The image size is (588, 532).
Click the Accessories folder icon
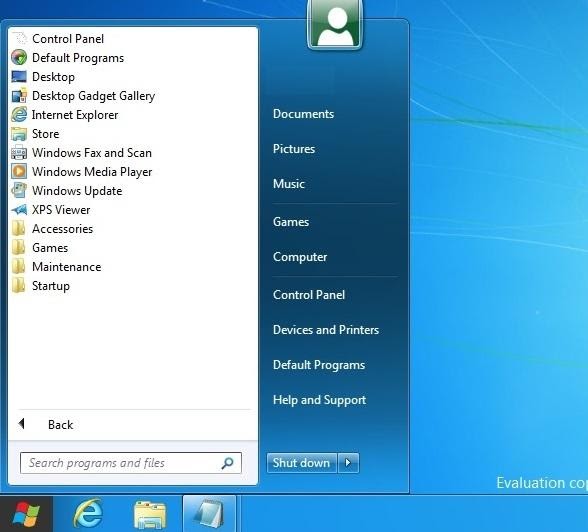(x=18, y=229)
